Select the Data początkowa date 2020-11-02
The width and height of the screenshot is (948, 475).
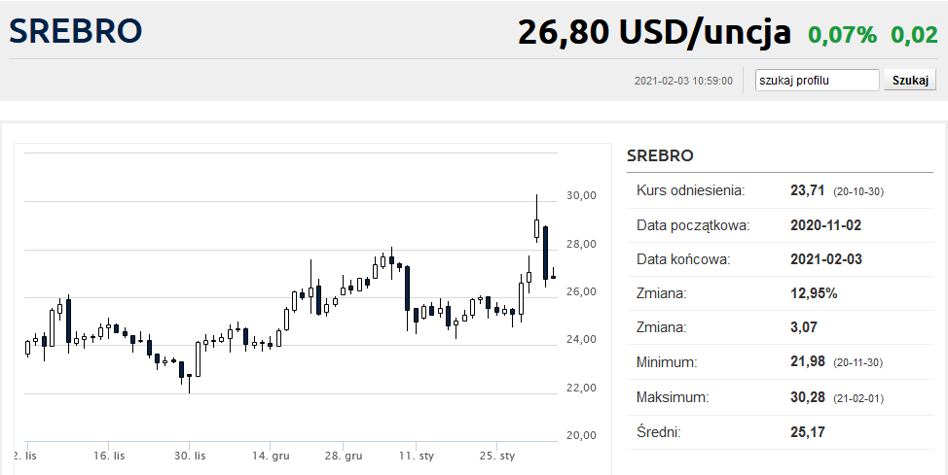[826, 225]
